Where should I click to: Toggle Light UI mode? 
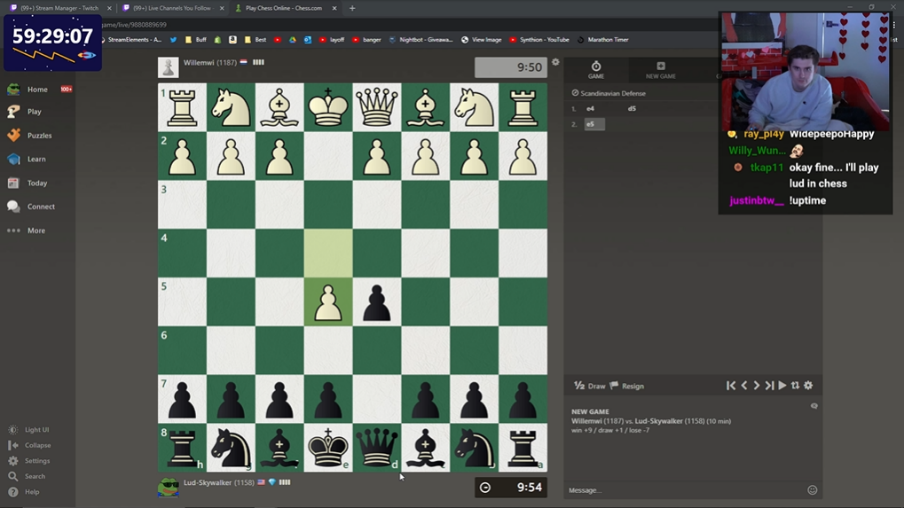(30, 430)
